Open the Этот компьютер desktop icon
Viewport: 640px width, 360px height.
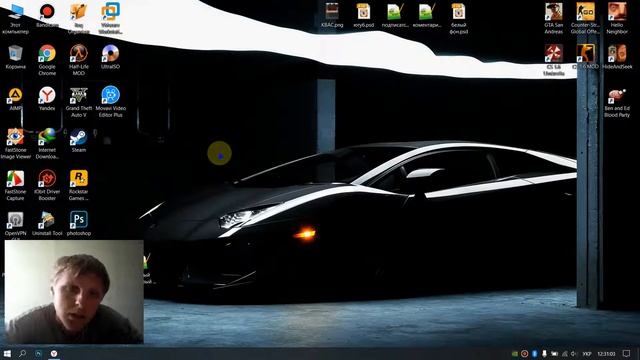(x=16, y=18)
